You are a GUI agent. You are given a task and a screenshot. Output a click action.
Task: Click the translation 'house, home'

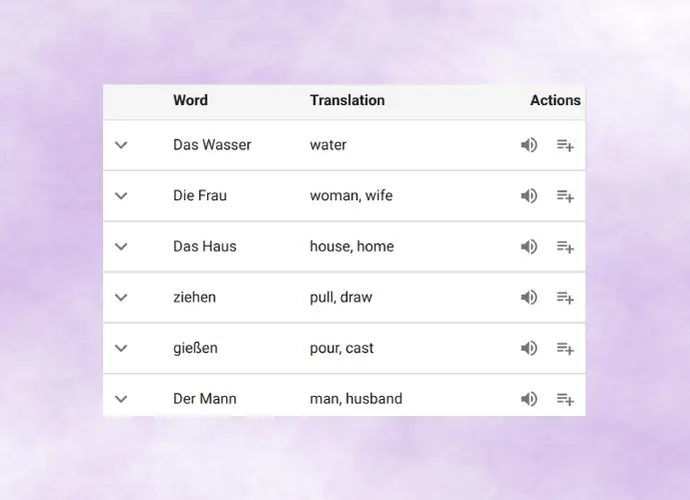[352, 246]
